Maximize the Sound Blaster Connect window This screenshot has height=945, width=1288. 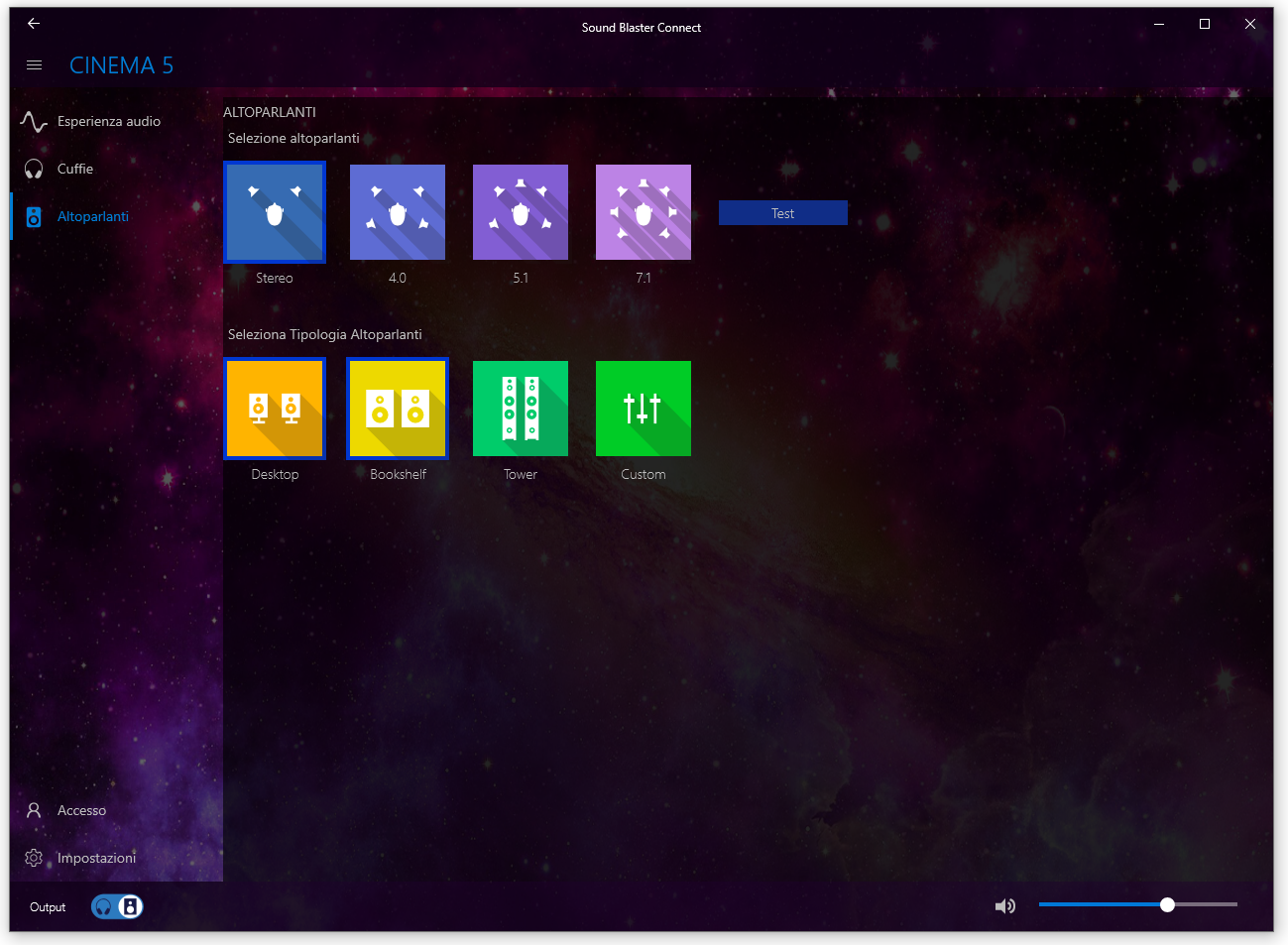point(1205,24)
